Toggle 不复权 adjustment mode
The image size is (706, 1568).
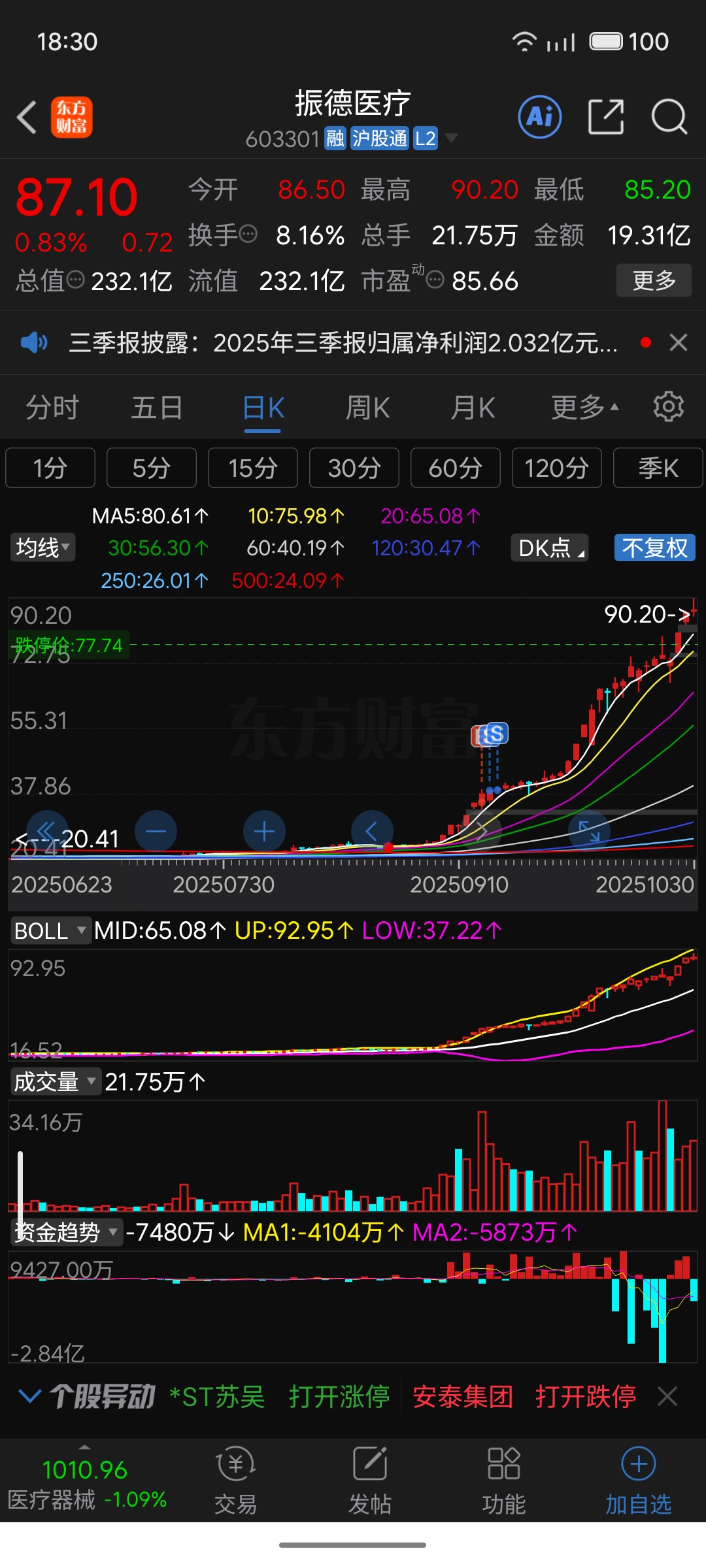click(655, 547)
